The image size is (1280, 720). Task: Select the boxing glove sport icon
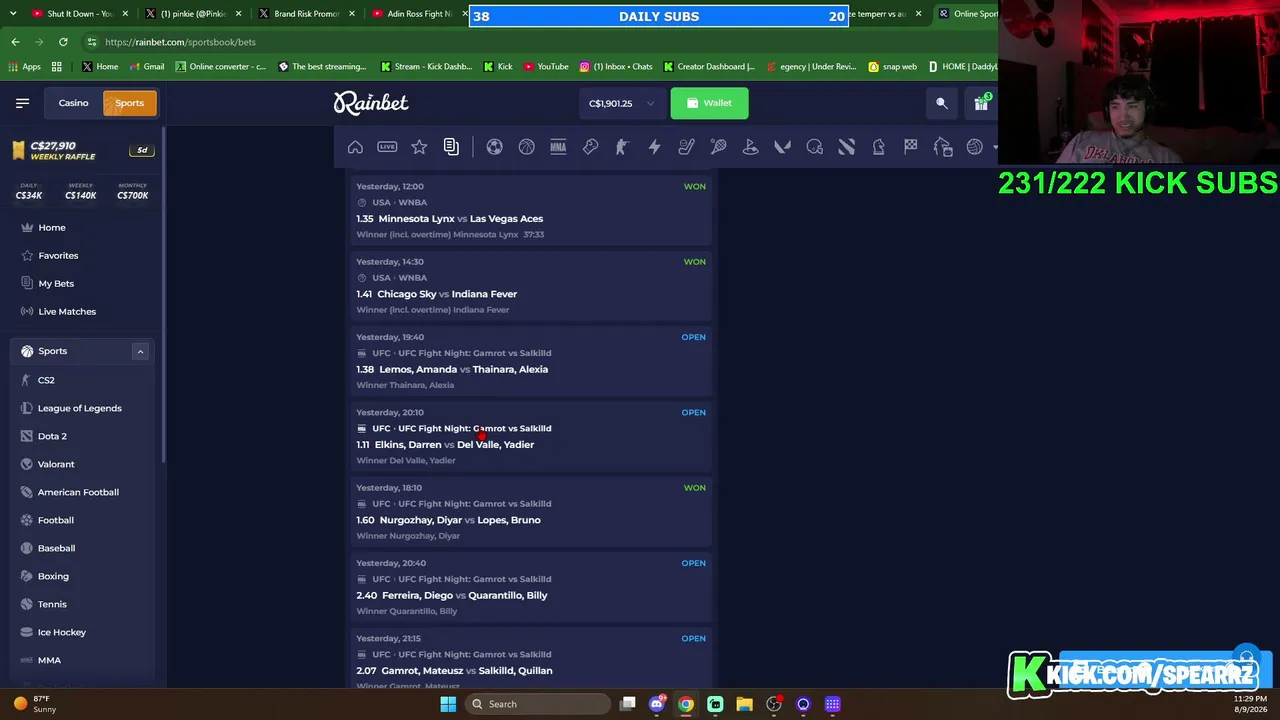pyautogui.click(x=590, y=147)
